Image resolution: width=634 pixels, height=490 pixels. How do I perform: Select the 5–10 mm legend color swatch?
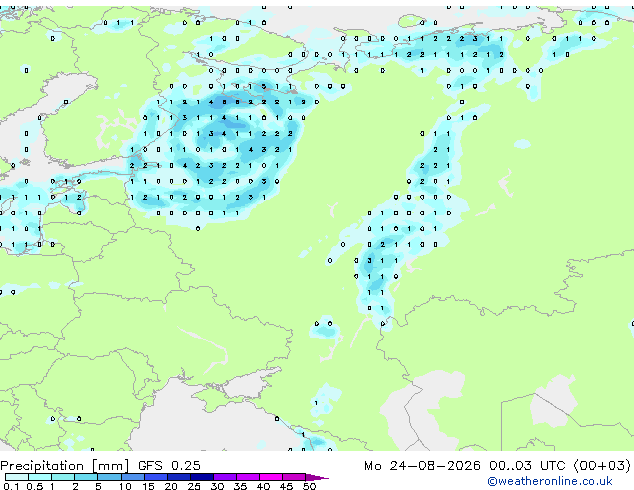point(109,477)
